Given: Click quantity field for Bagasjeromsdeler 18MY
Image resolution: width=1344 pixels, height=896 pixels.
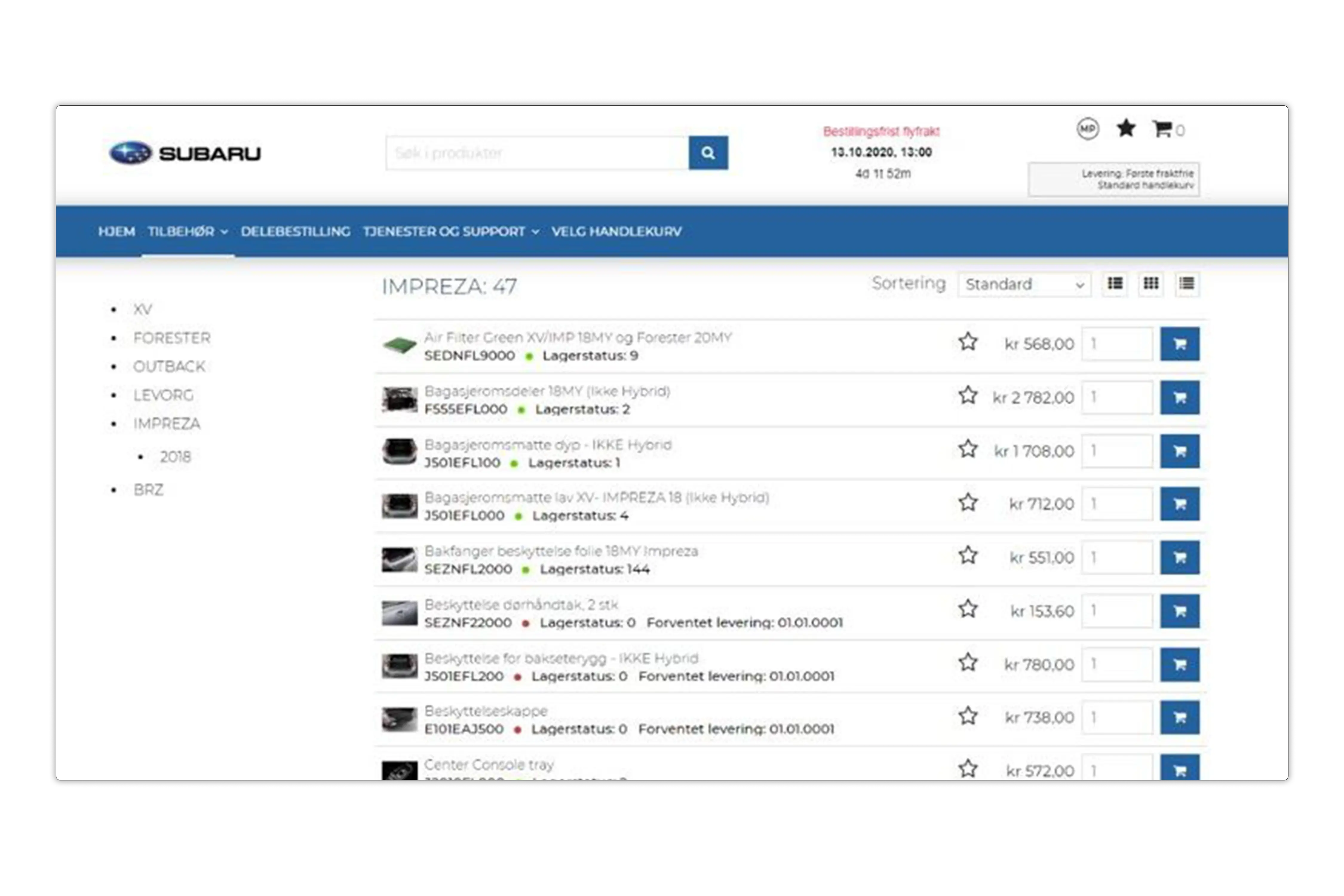Looking at the screenshot, I should (x=1117, y=397).
